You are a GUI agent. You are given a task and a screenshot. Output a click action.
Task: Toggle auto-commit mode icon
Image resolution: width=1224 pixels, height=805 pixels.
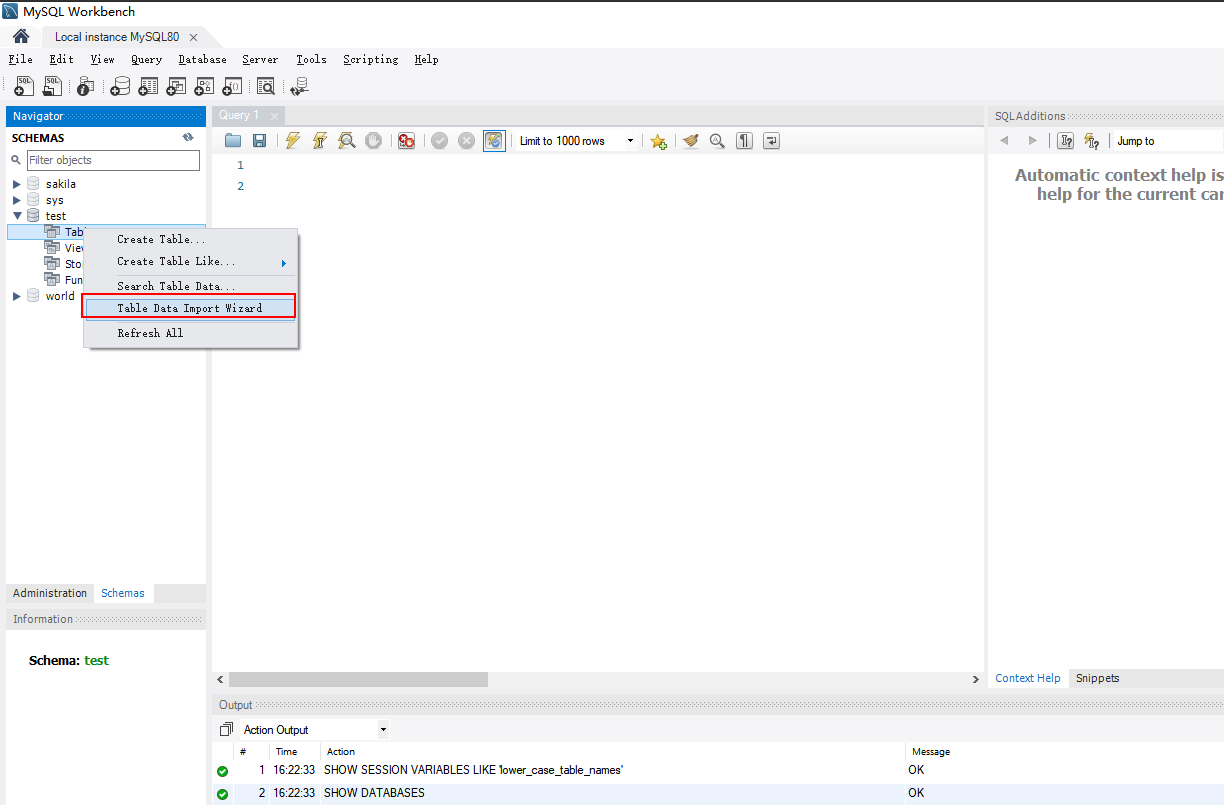[494, 141]
